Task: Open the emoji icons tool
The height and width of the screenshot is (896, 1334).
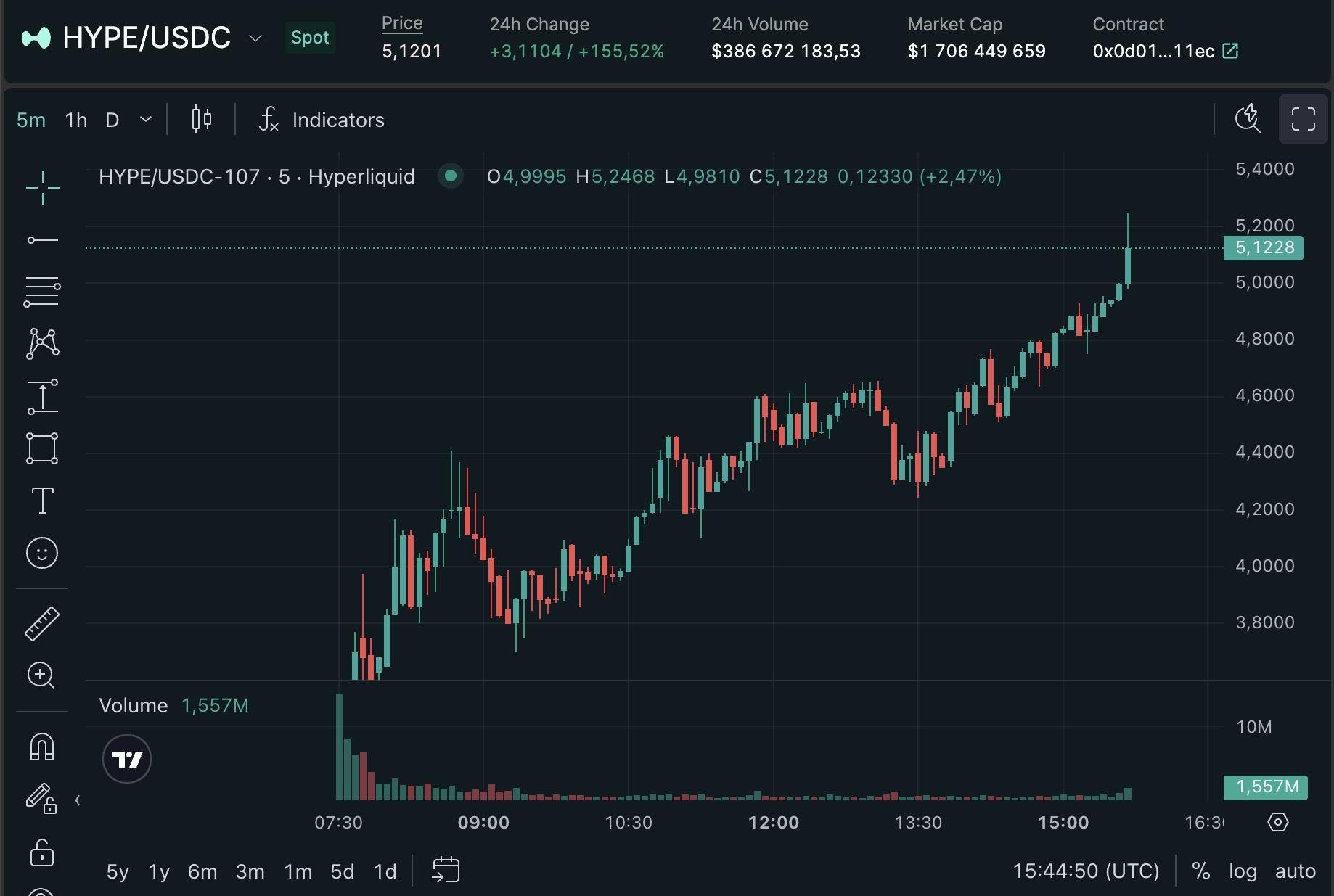Action: pos(42,553)
